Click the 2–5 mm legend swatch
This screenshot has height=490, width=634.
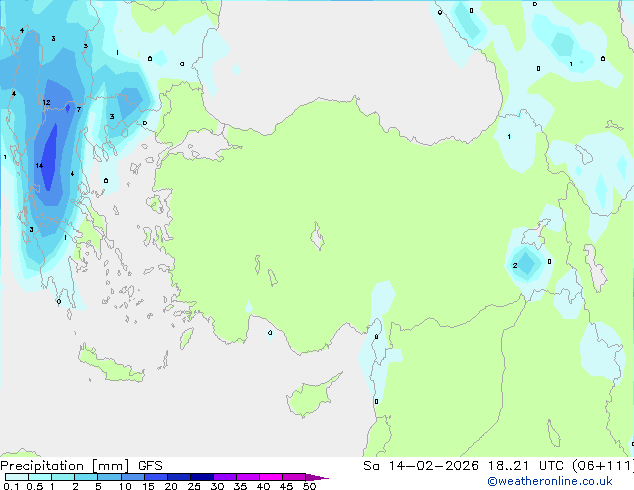tap(86, 477)
